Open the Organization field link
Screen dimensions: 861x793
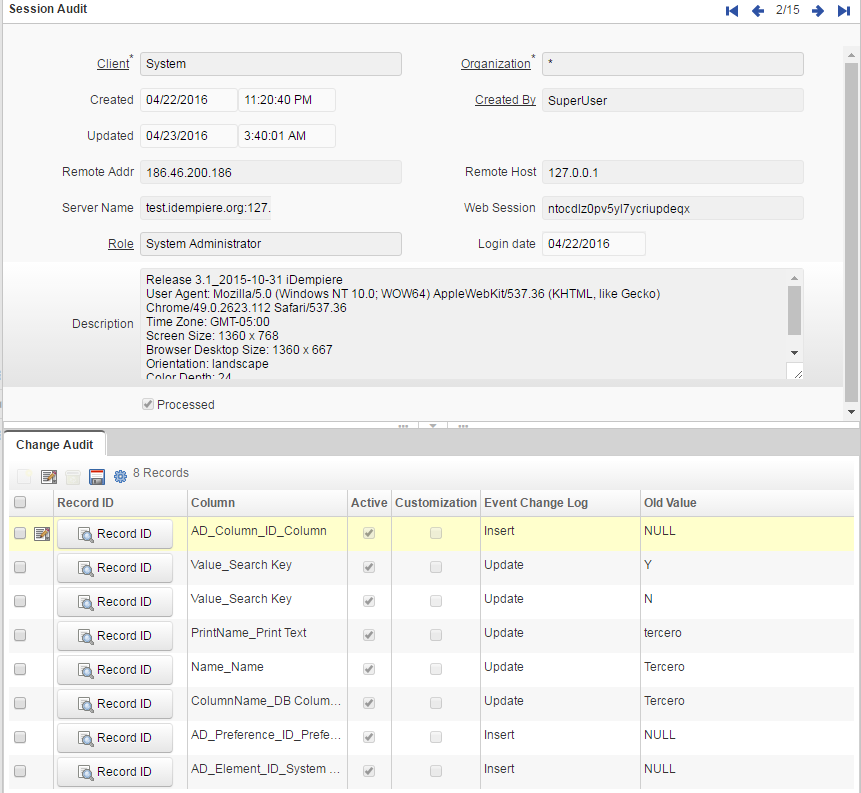[x=495, y=64]
